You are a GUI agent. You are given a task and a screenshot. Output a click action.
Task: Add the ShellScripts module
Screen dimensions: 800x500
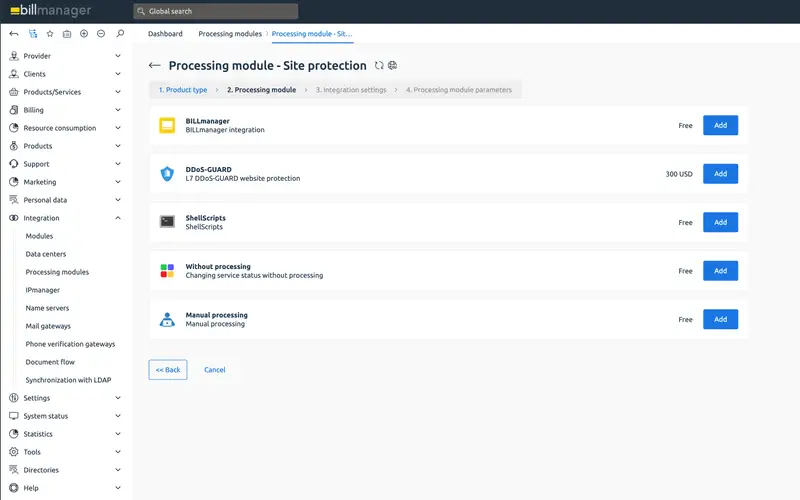(x=720, y=222)
